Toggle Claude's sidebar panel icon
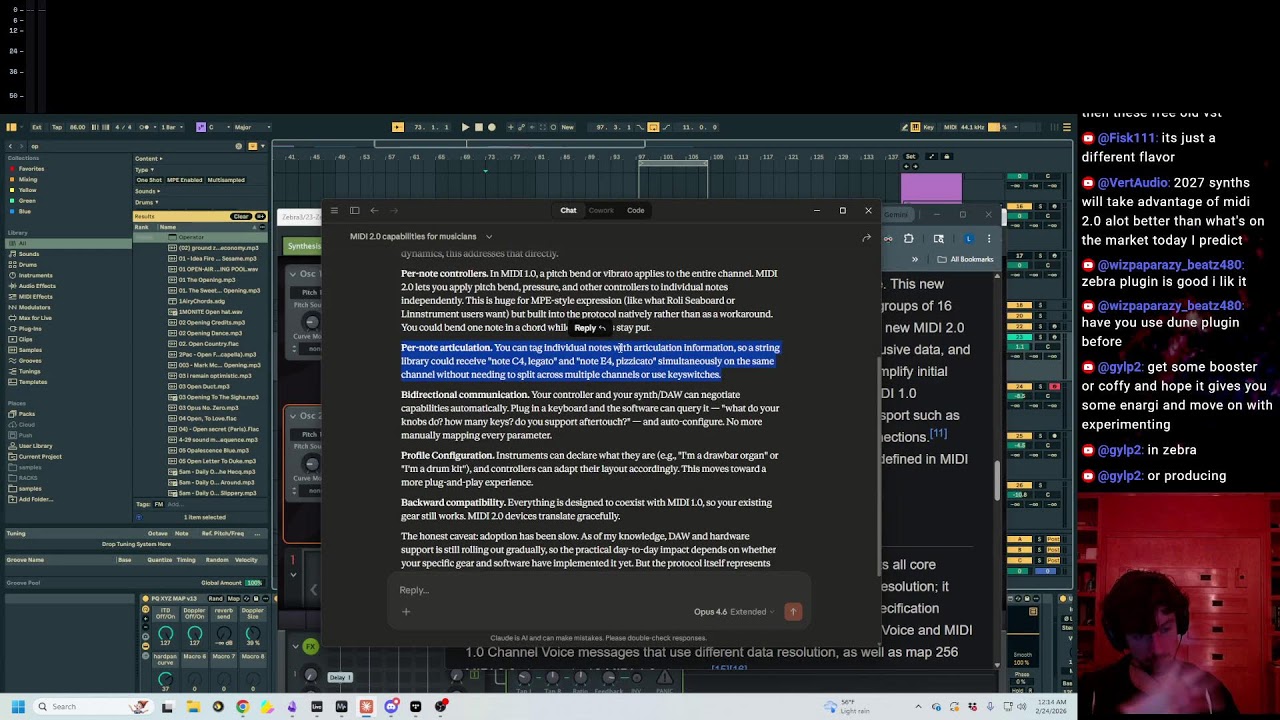 (x=354, y=211)
